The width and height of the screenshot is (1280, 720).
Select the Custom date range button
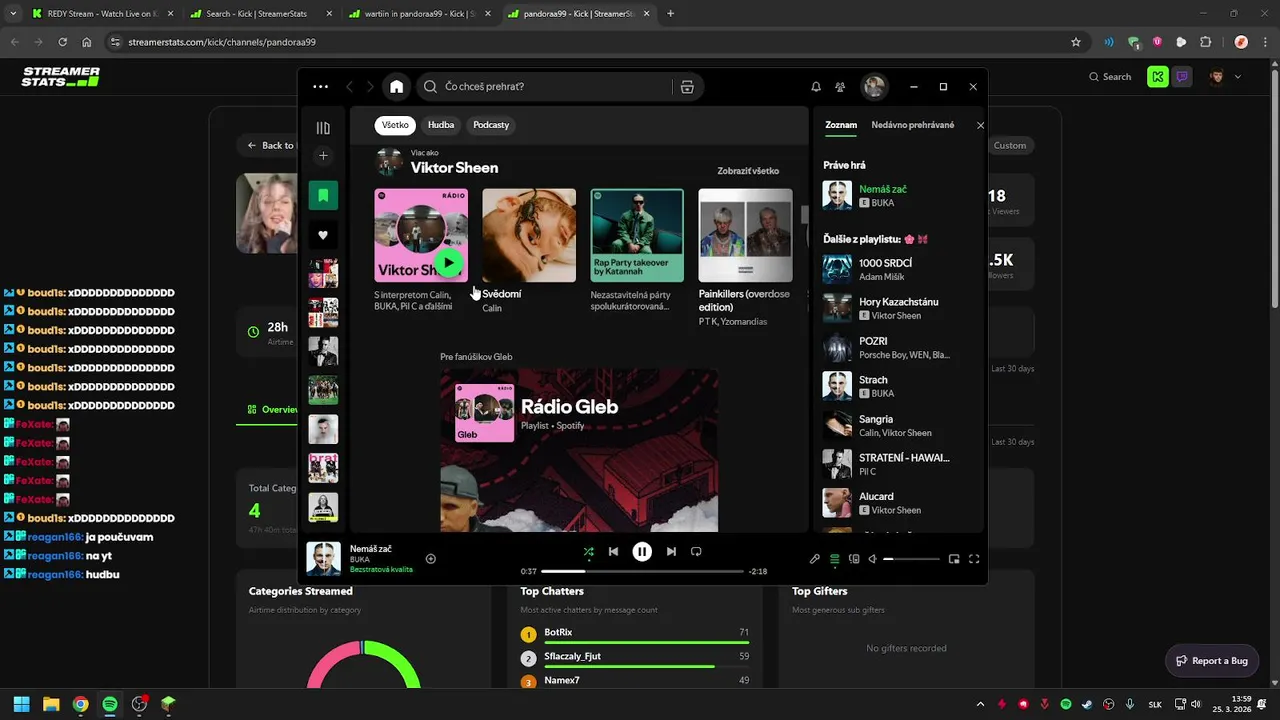[1010, 145]
